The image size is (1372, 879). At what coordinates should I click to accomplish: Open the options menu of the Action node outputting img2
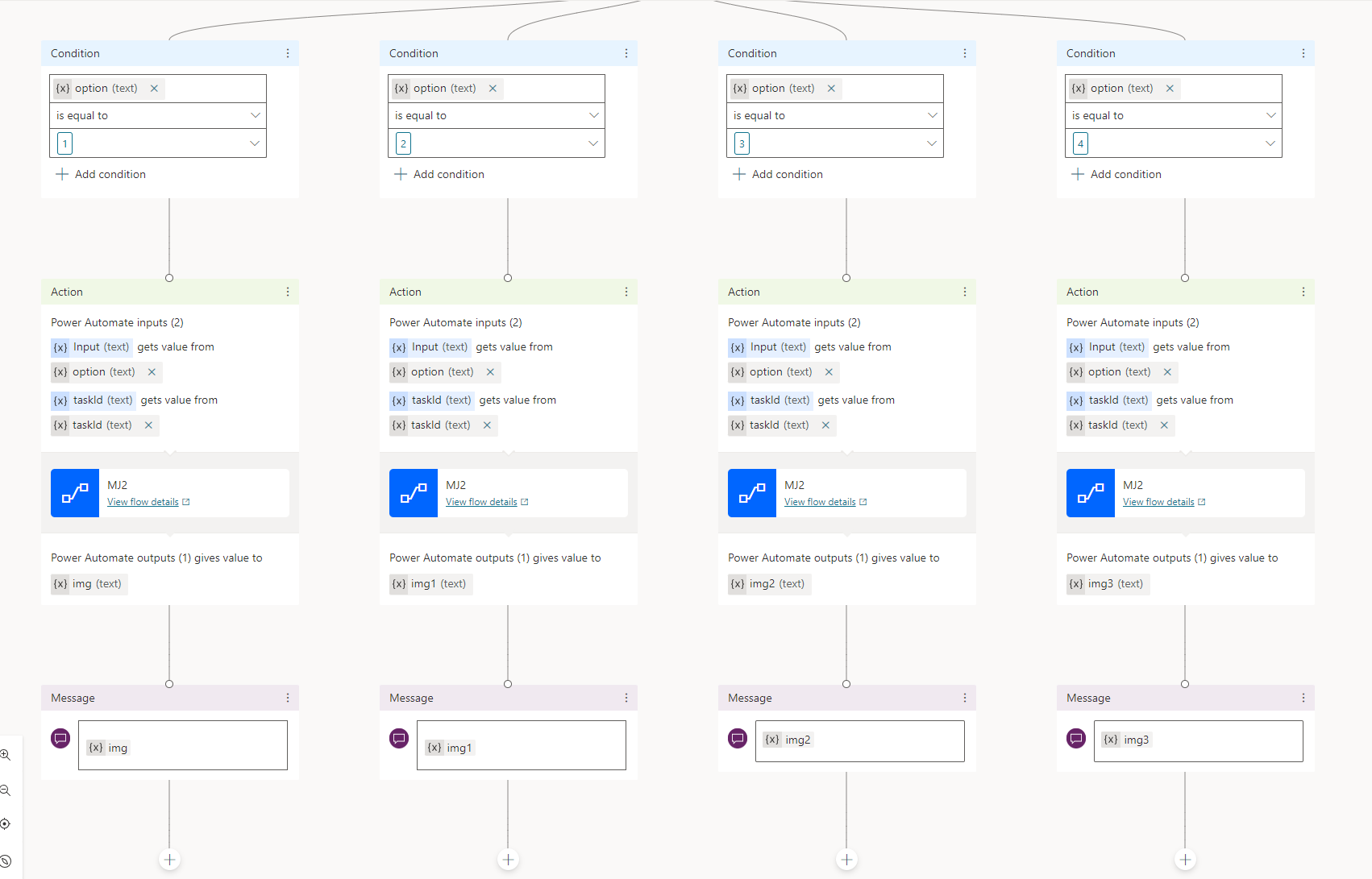965,292
